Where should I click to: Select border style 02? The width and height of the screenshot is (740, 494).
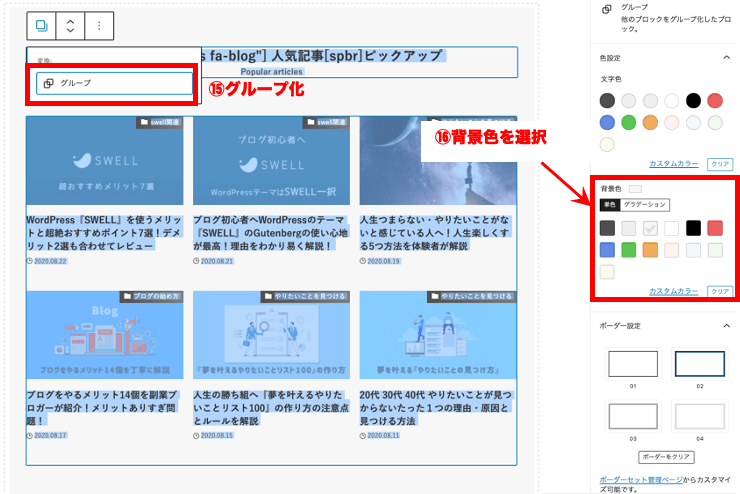[x=699, y=364]
